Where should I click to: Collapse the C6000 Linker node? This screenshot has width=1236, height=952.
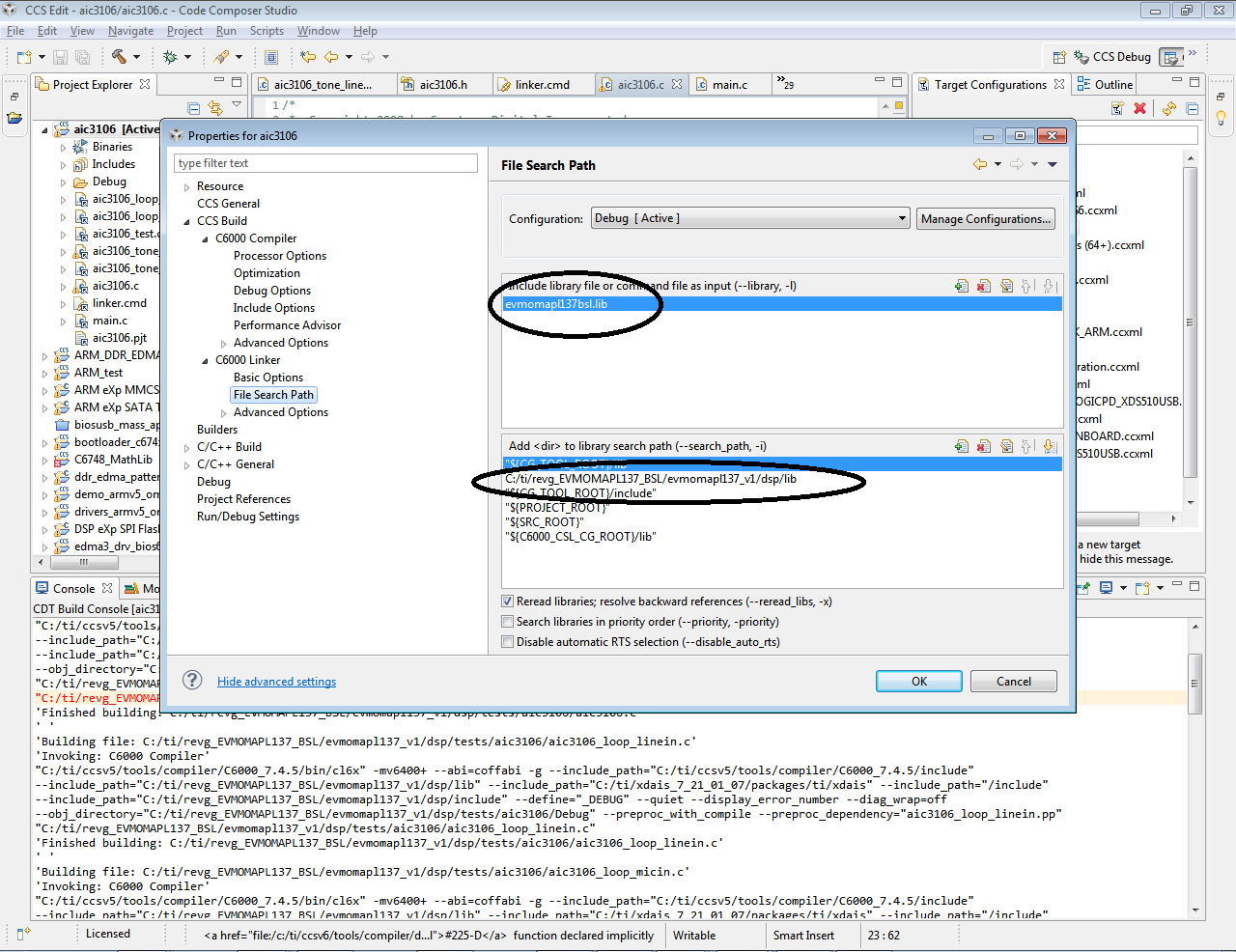click(x=205, y=361)
